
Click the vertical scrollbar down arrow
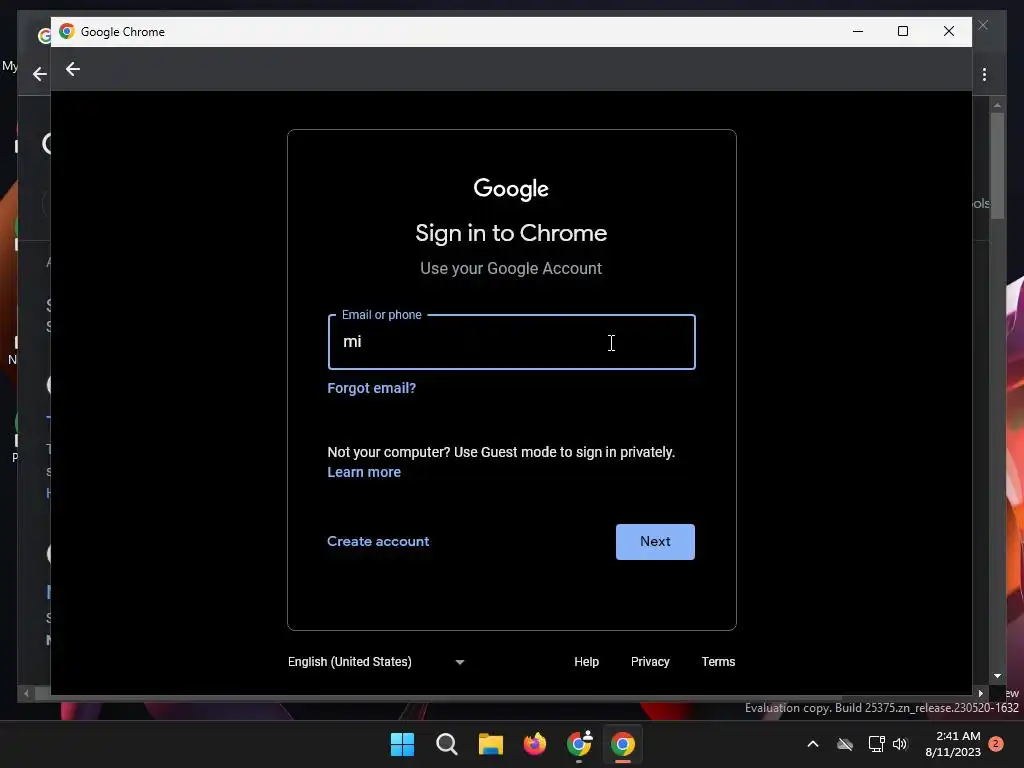(997, 676)
